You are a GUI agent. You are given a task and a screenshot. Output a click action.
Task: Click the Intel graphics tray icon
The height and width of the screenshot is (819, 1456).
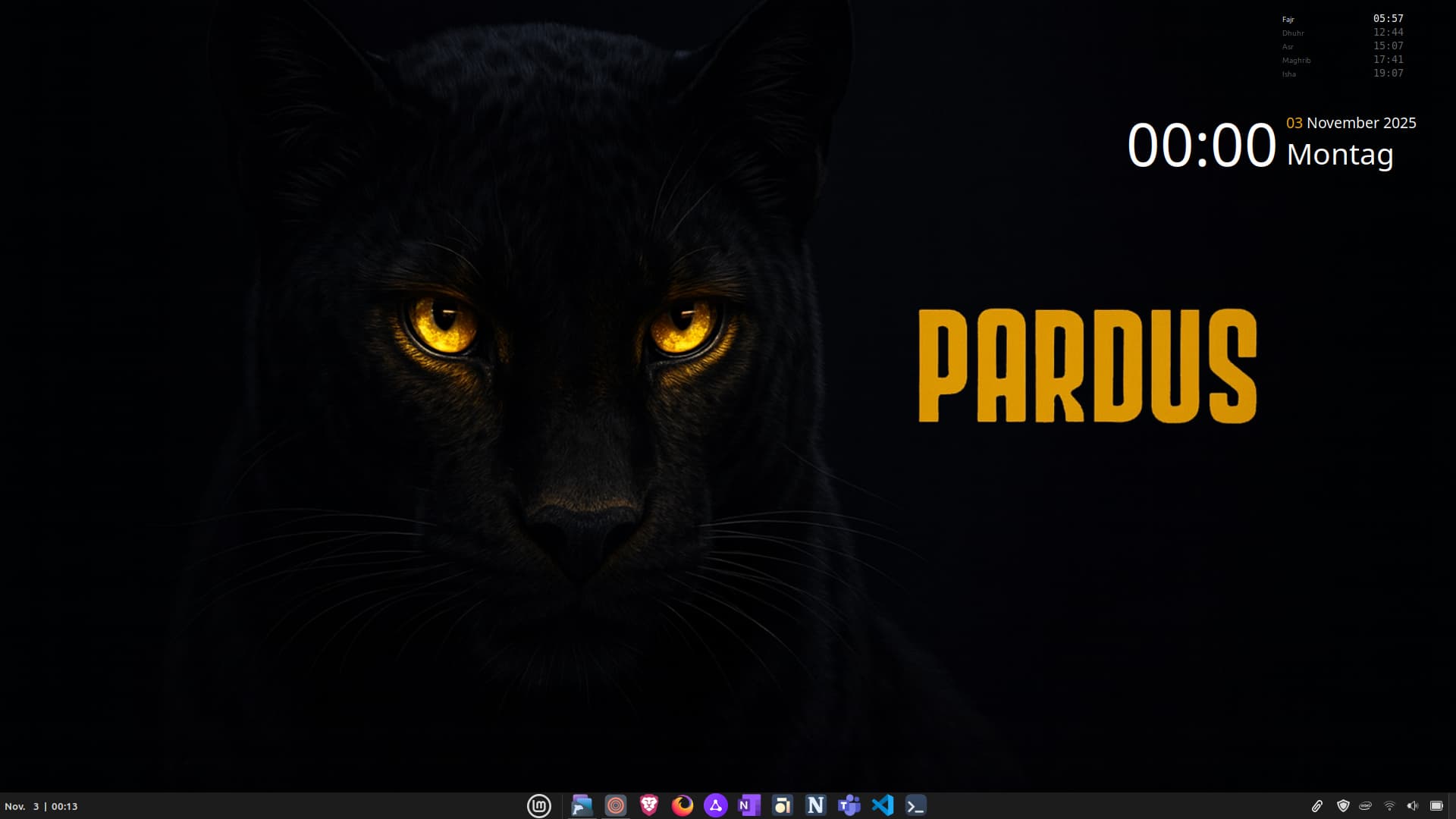click(x=1366, y=806)
